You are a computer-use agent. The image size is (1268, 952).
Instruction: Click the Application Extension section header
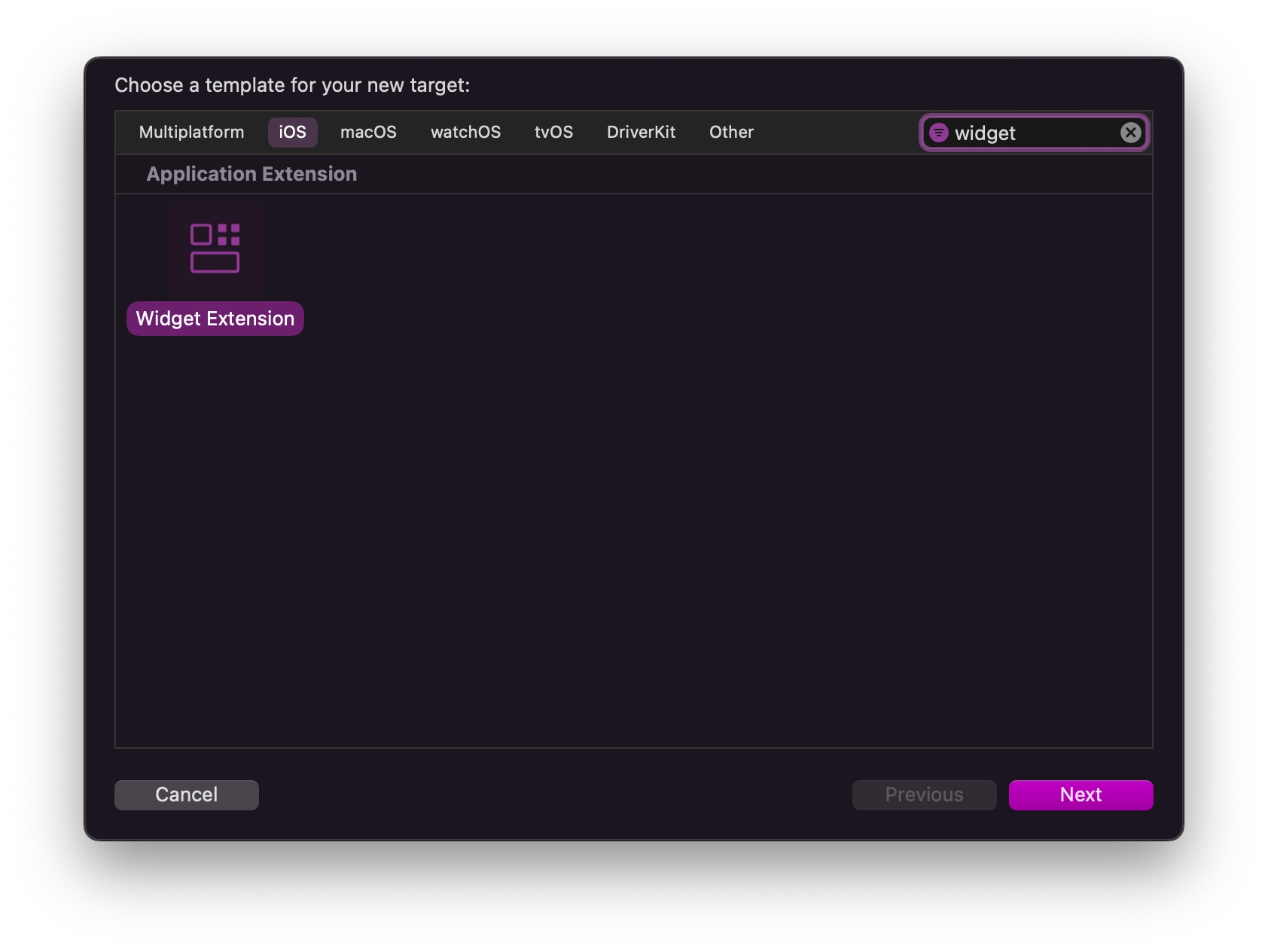click(x=251, y=174)
